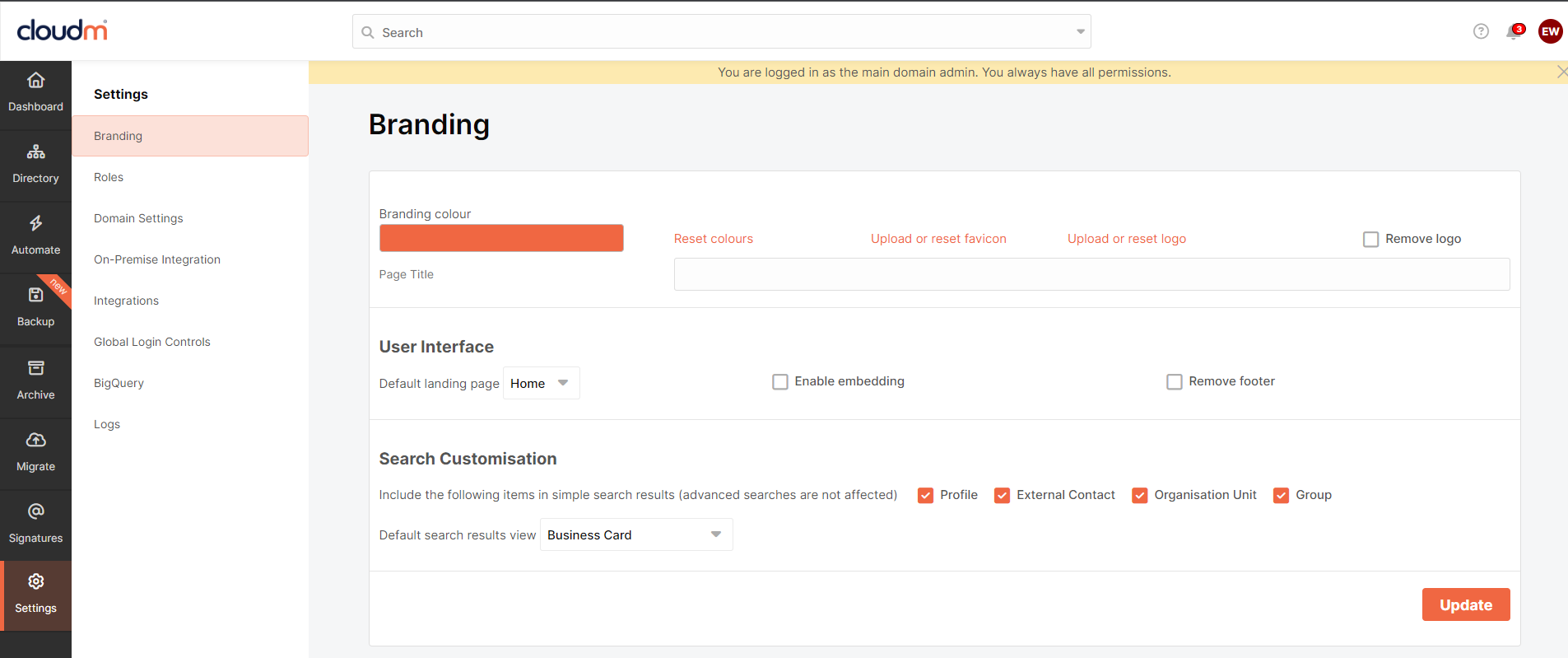
Task: Click the Upload or reset favicon link
Action: (938, 239)
